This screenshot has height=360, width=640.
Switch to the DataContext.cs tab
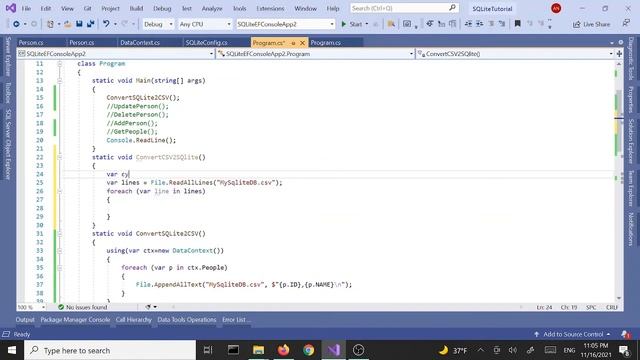pos(140,42)
